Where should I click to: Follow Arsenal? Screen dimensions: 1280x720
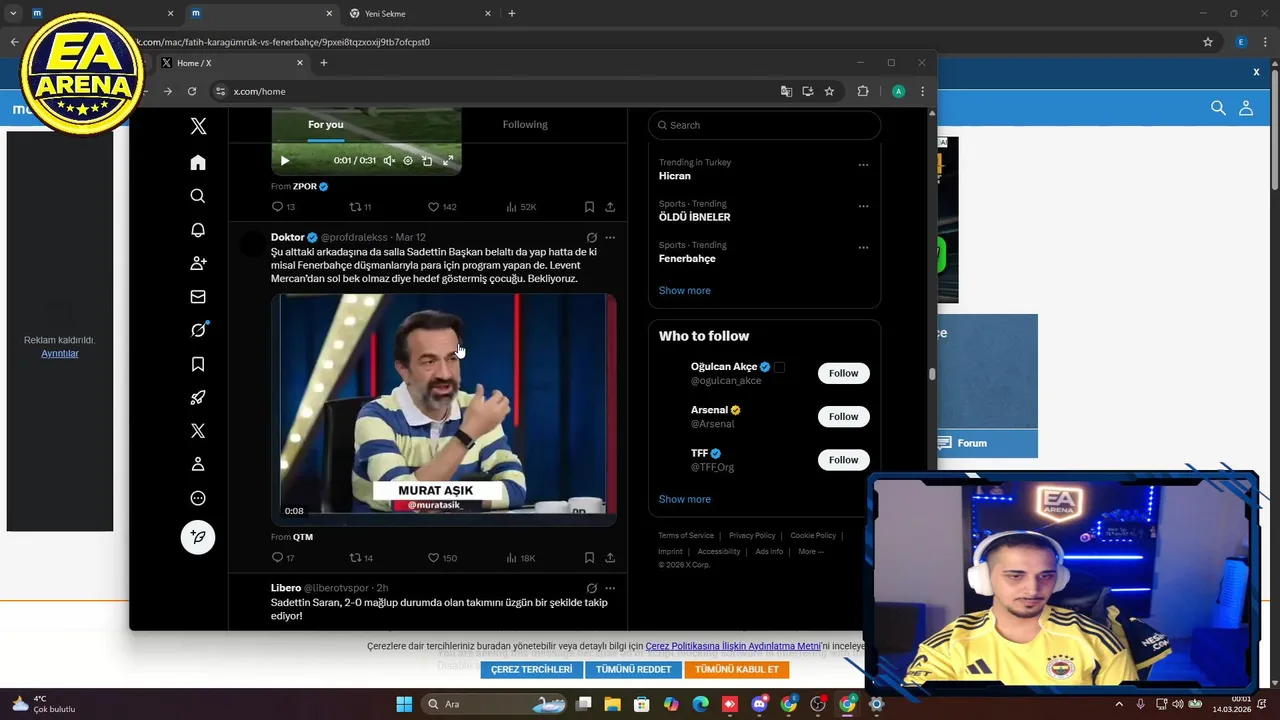[843, 416]
